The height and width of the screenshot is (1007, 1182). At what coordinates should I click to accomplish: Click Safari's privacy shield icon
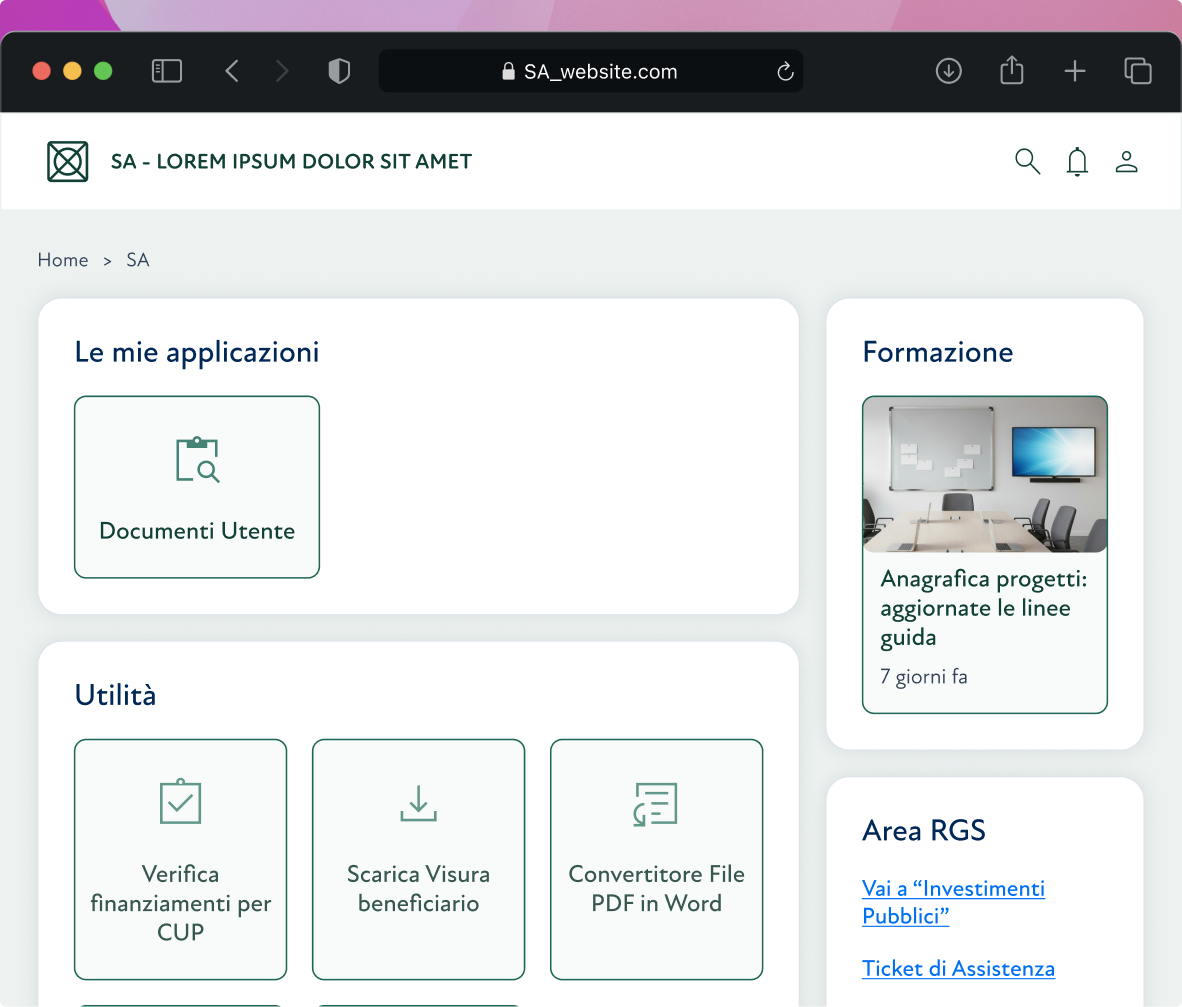[339, 71]
